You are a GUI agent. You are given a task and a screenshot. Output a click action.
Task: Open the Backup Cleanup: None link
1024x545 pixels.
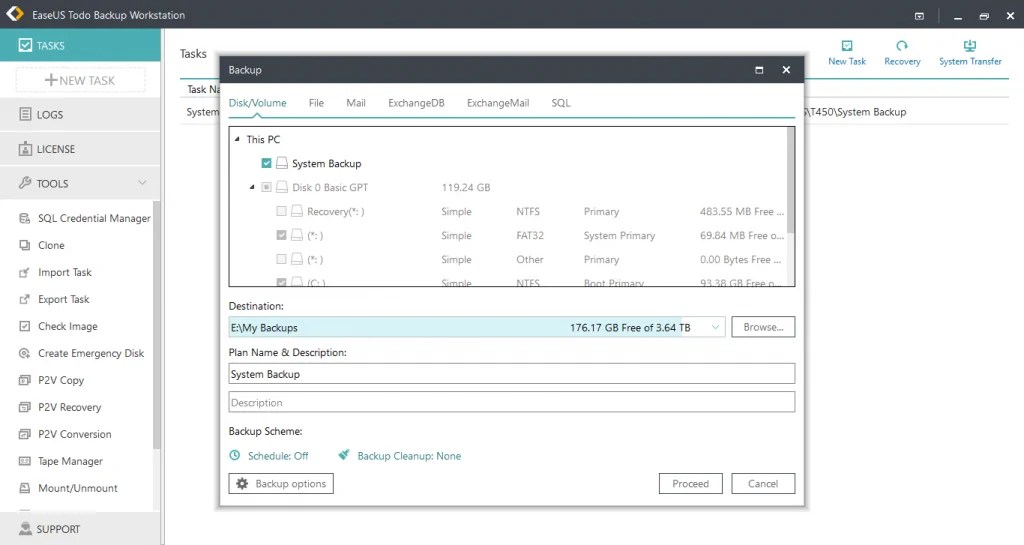409,456
